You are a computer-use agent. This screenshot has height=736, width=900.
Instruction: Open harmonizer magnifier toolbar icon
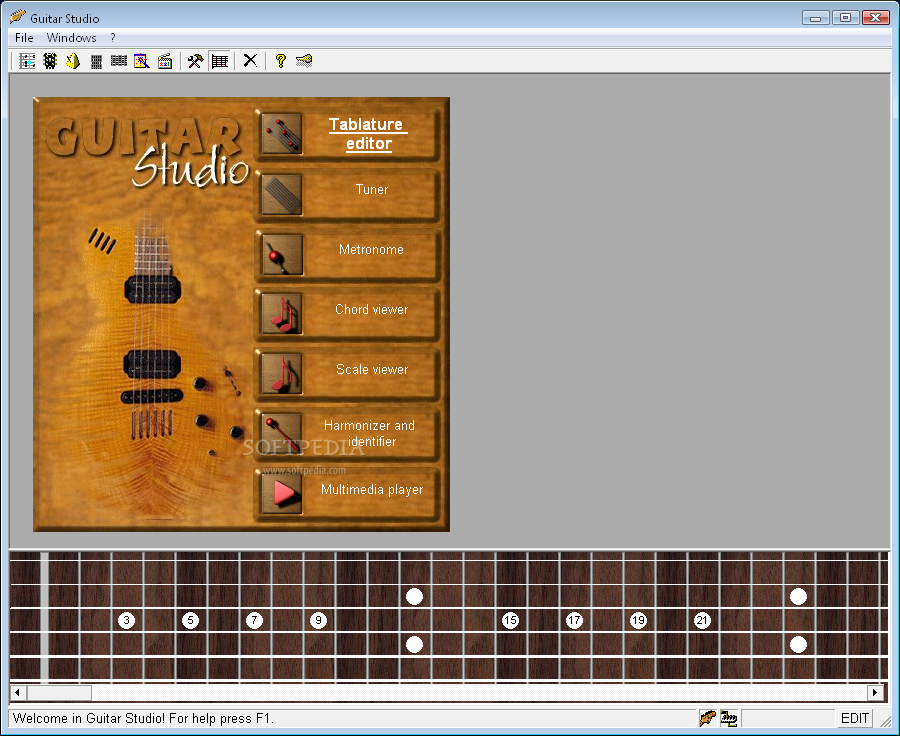tap(142, 61)
